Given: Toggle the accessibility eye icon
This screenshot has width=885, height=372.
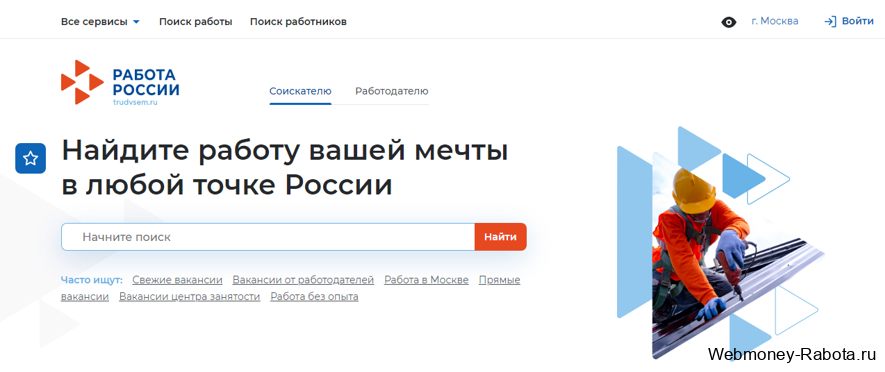Looking at the screenshot, I should click(x=729, y=22).
